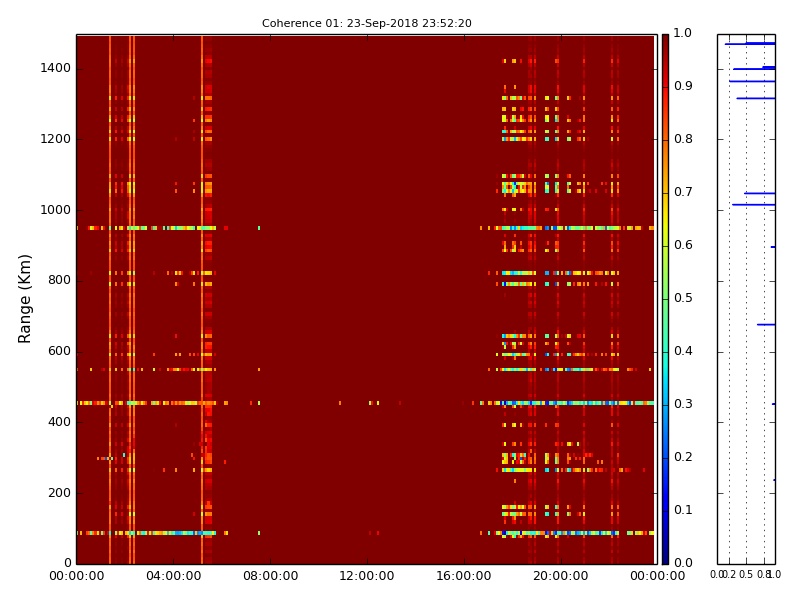This screenshot has height=600, width=800.
Task: Select the colorbar's 0.1 tick label
Action: coord(682,510)
